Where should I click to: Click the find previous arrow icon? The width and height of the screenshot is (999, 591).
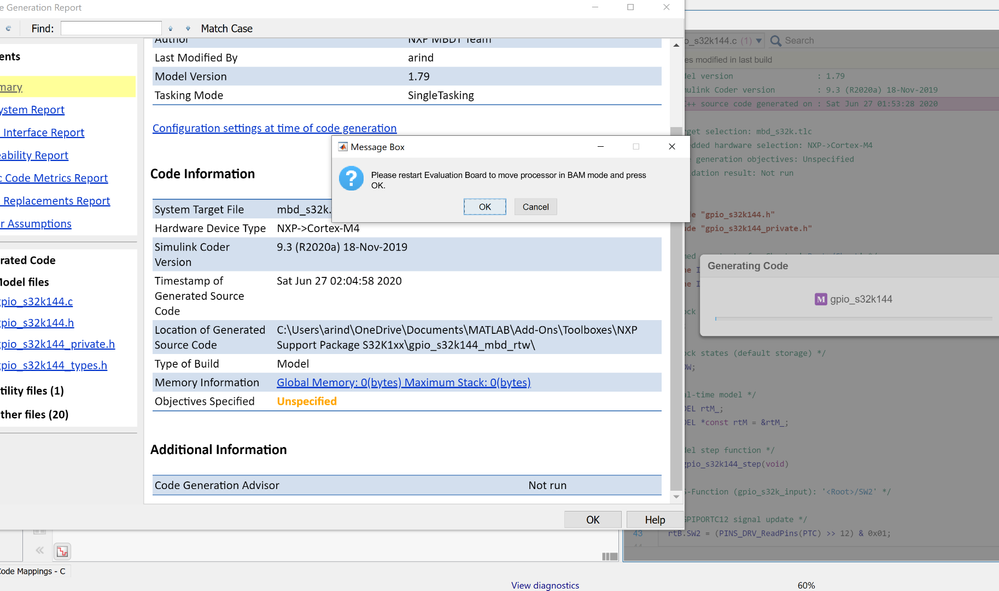(171, 29)
